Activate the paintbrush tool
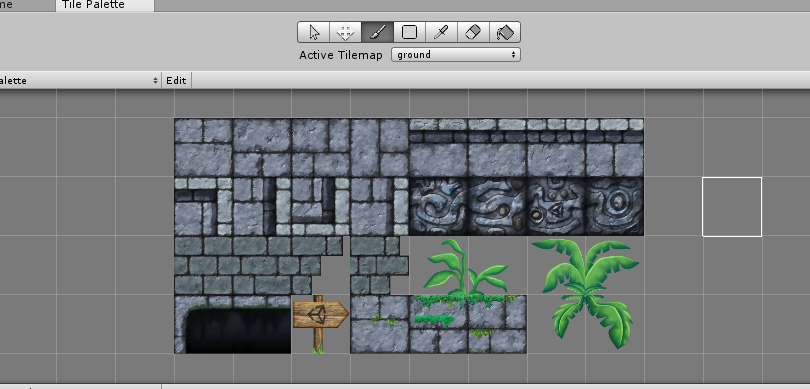Viewport: 810px width, 389px height. click(378, 32)
